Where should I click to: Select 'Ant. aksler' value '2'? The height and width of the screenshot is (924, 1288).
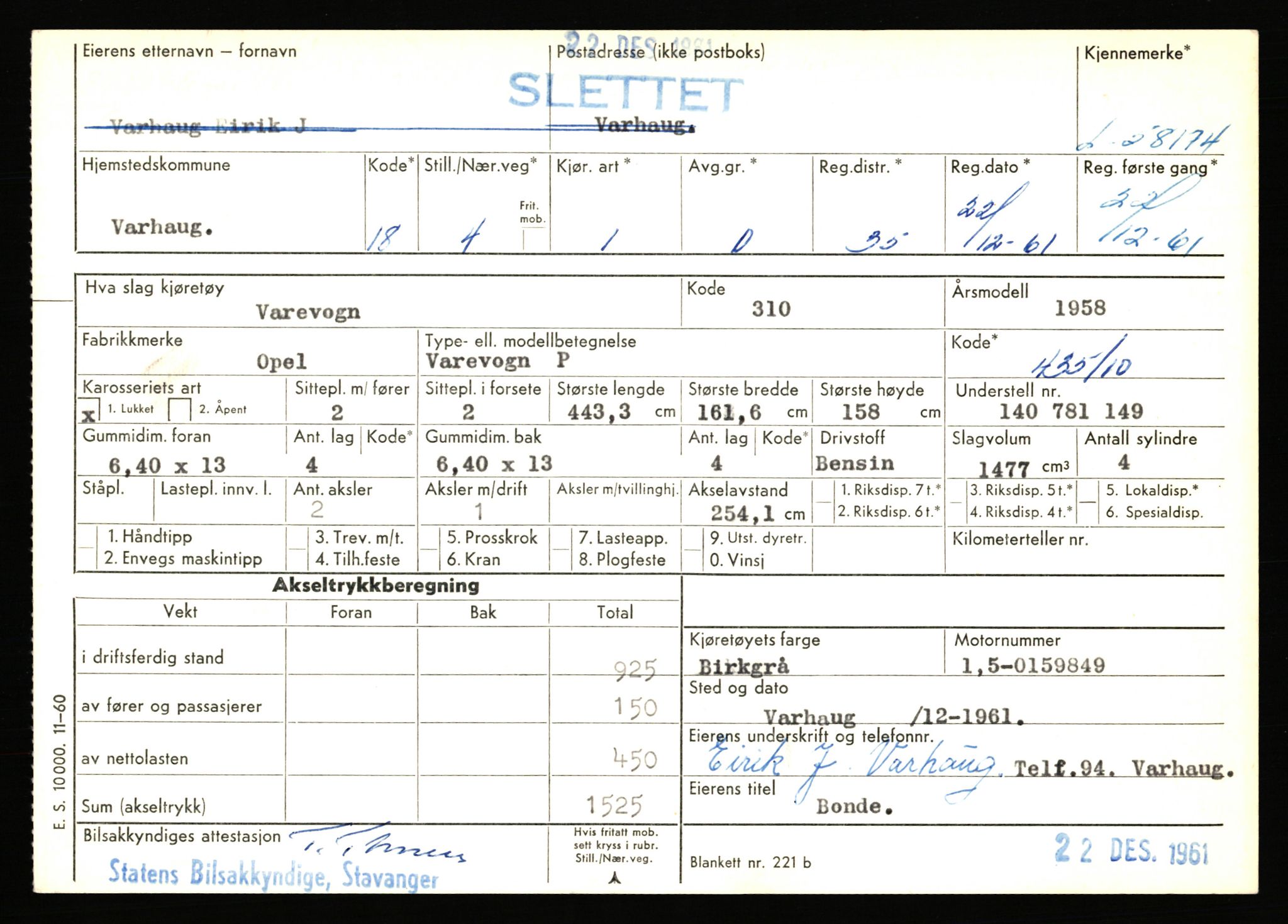317,509
